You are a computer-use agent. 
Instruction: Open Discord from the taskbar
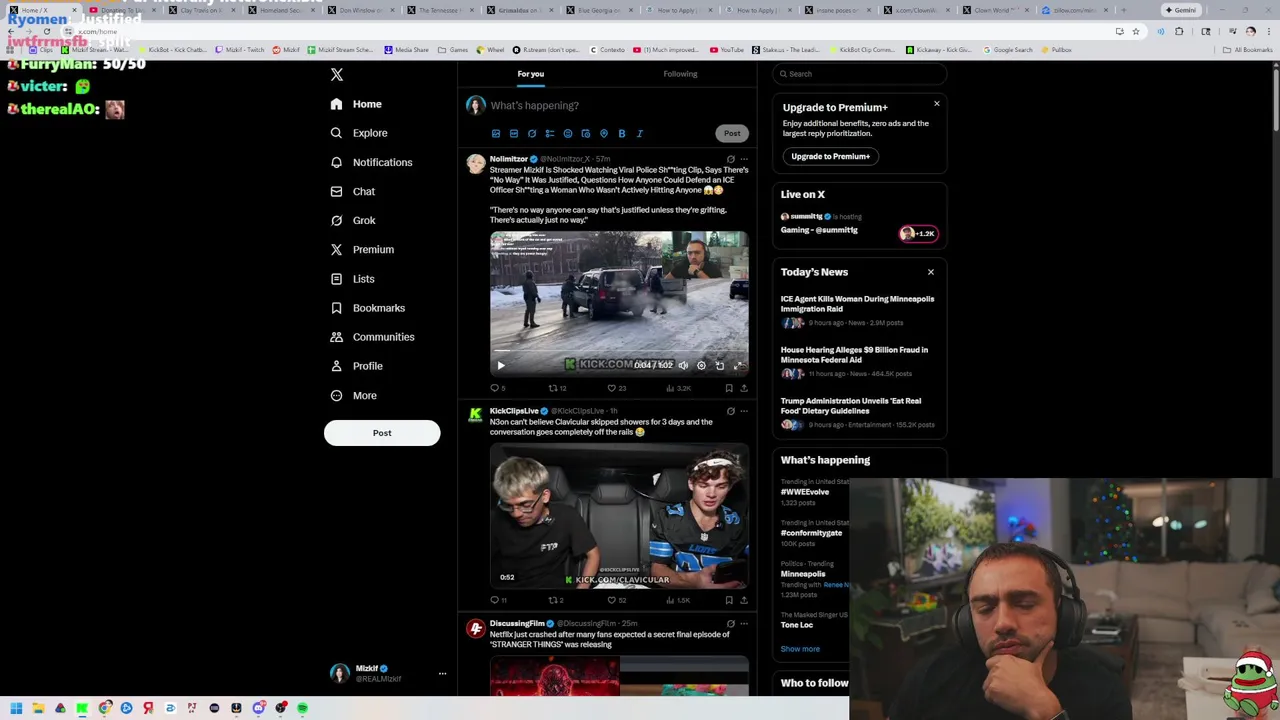tap(258, 708)
